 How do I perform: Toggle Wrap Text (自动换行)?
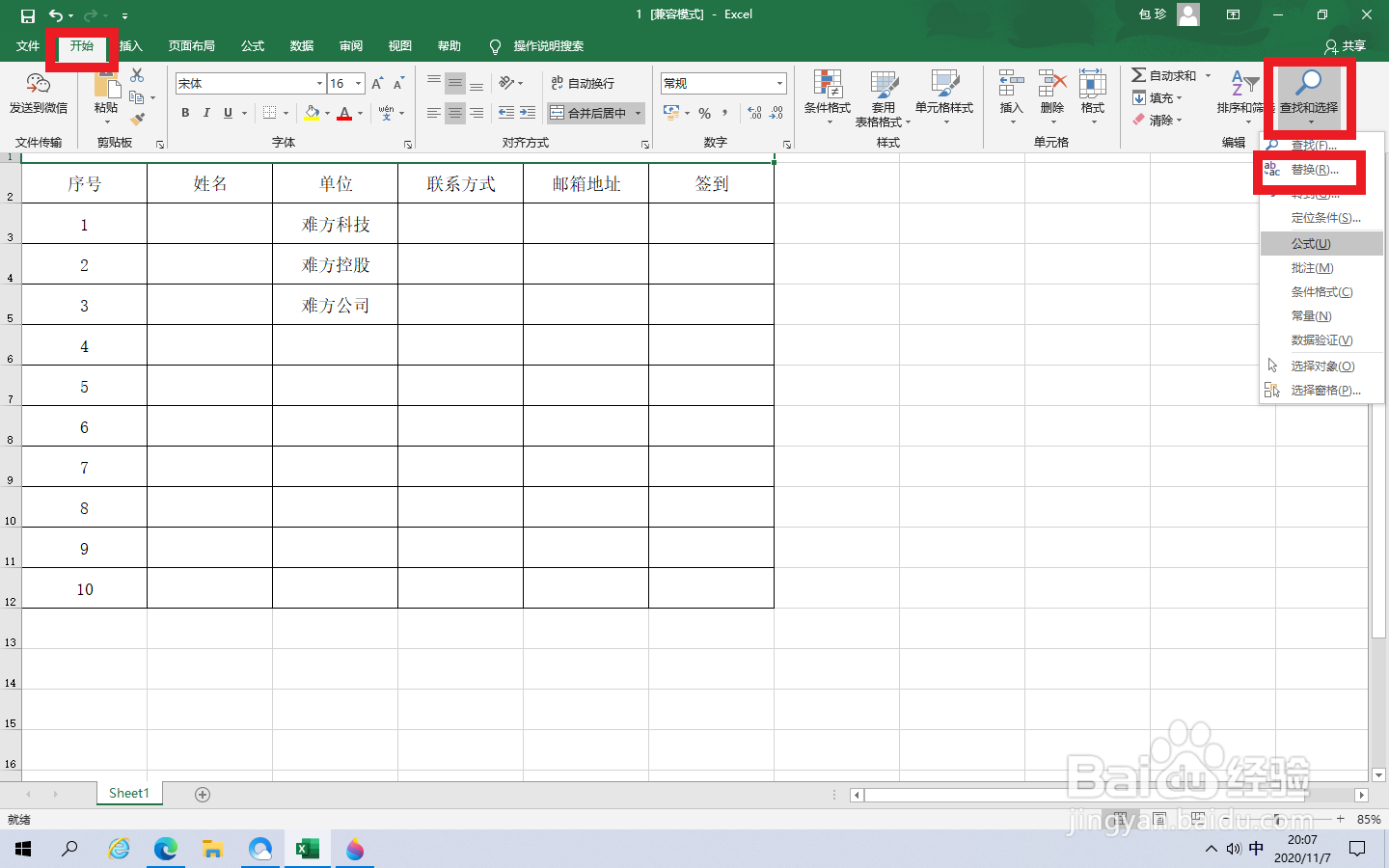(x=583, y=83)
